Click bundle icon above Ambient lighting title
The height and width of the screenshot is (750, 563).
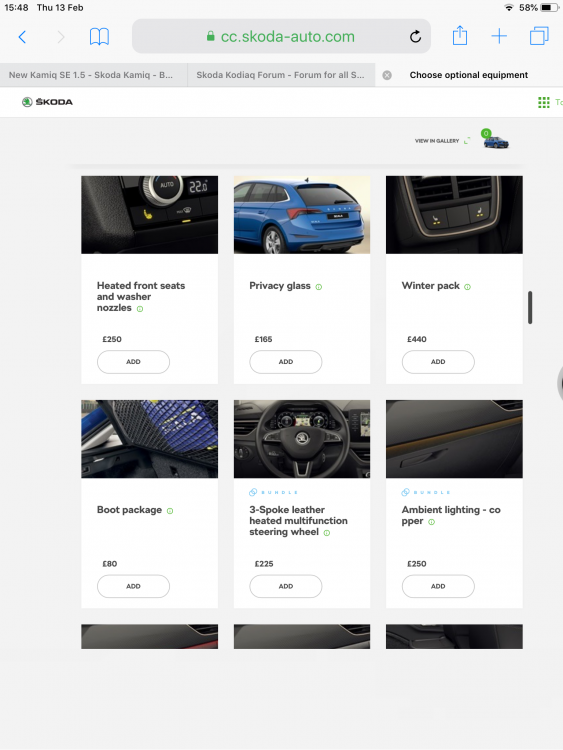coord(405,492)
